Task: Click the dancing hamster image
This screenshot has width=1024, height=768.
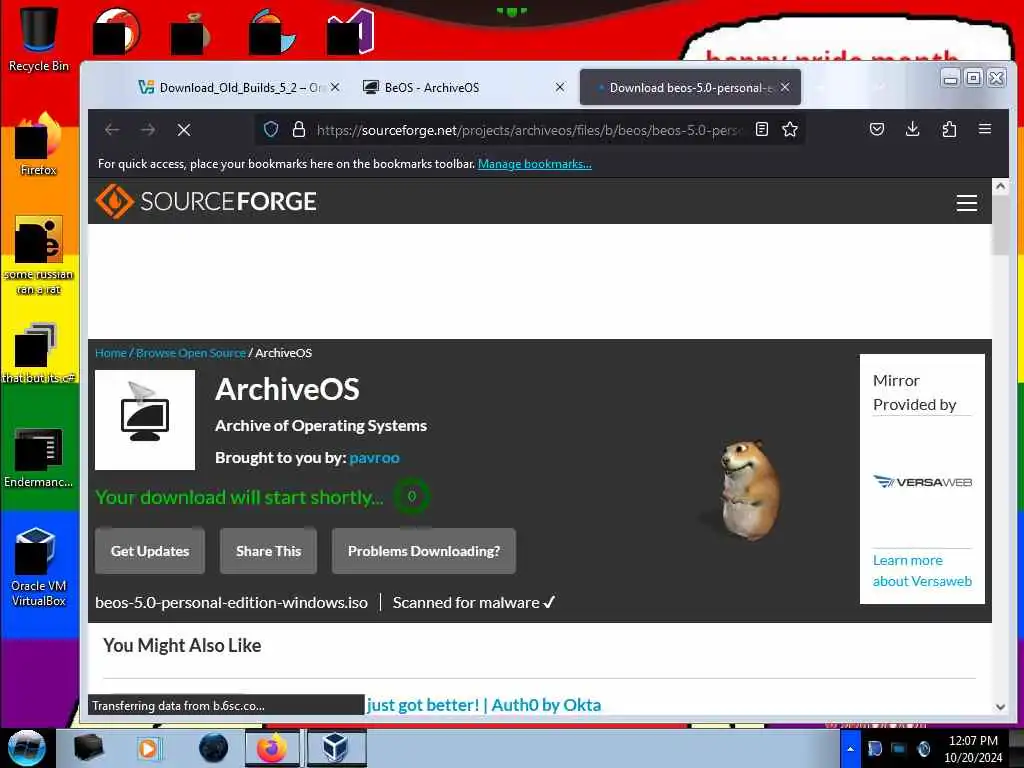Action: 748,491
